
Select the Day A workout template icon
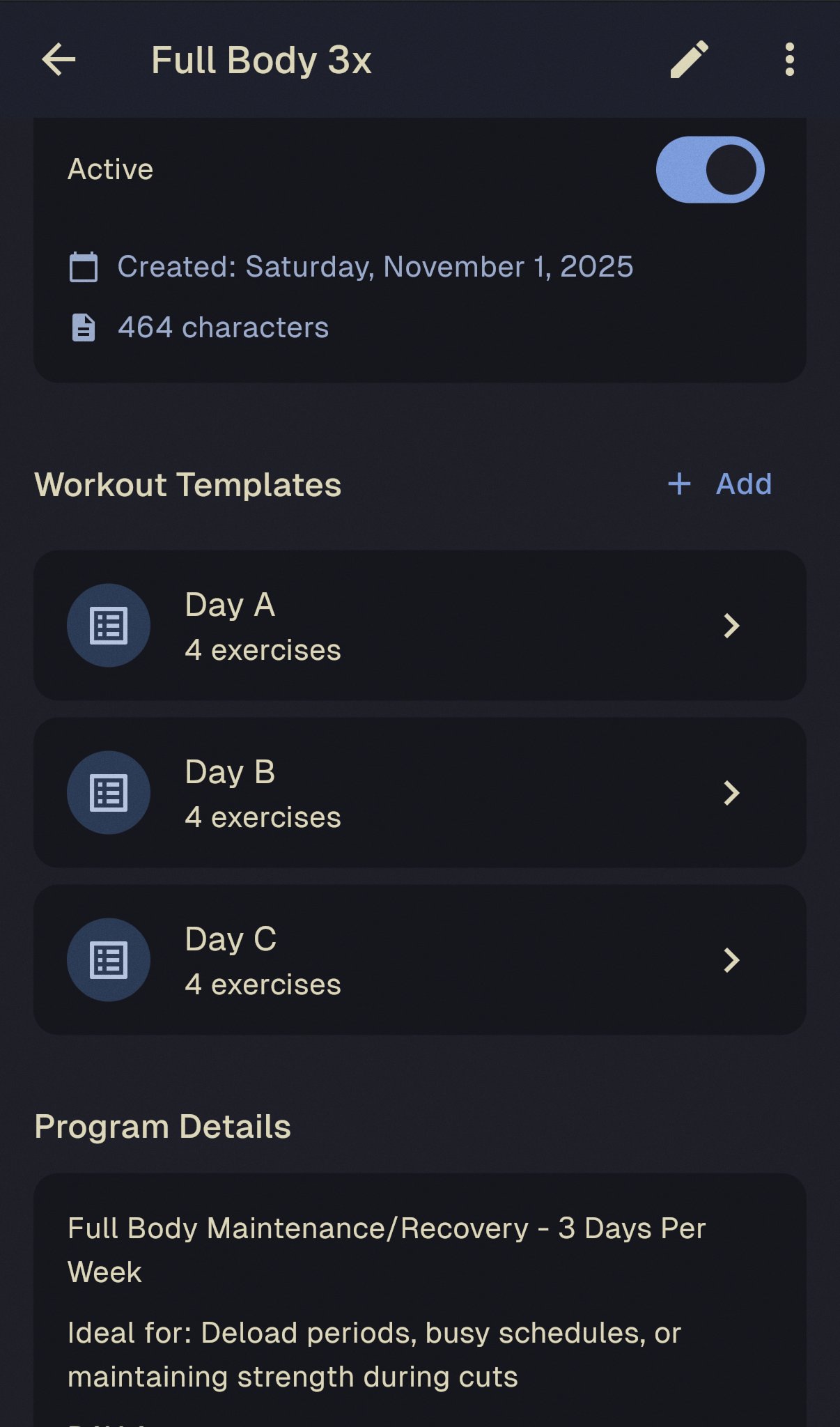coord(108,626)
